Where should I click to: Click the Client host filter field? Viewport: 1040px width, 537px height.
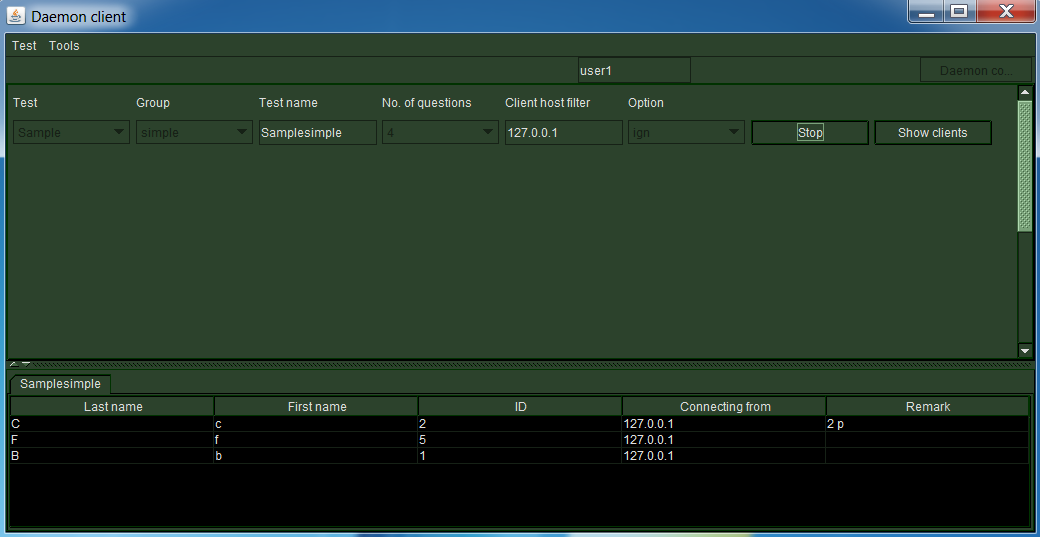point(563,133)
